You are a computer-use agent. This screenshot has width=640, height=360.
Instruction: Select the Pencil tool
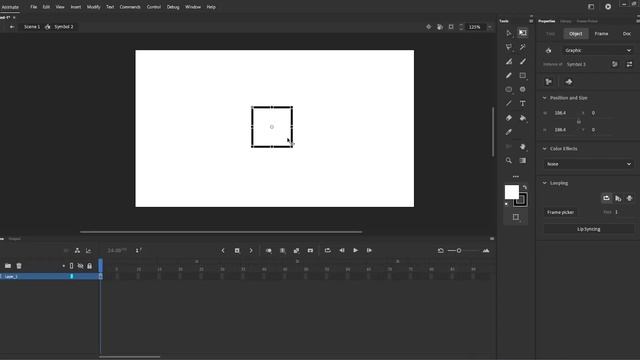(509, 76)
